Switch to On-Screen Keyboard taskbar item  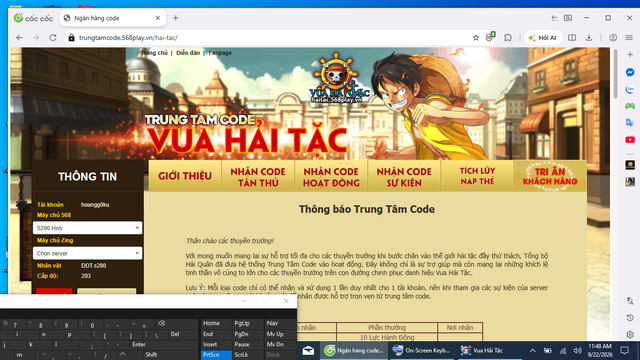click(422, 350)
